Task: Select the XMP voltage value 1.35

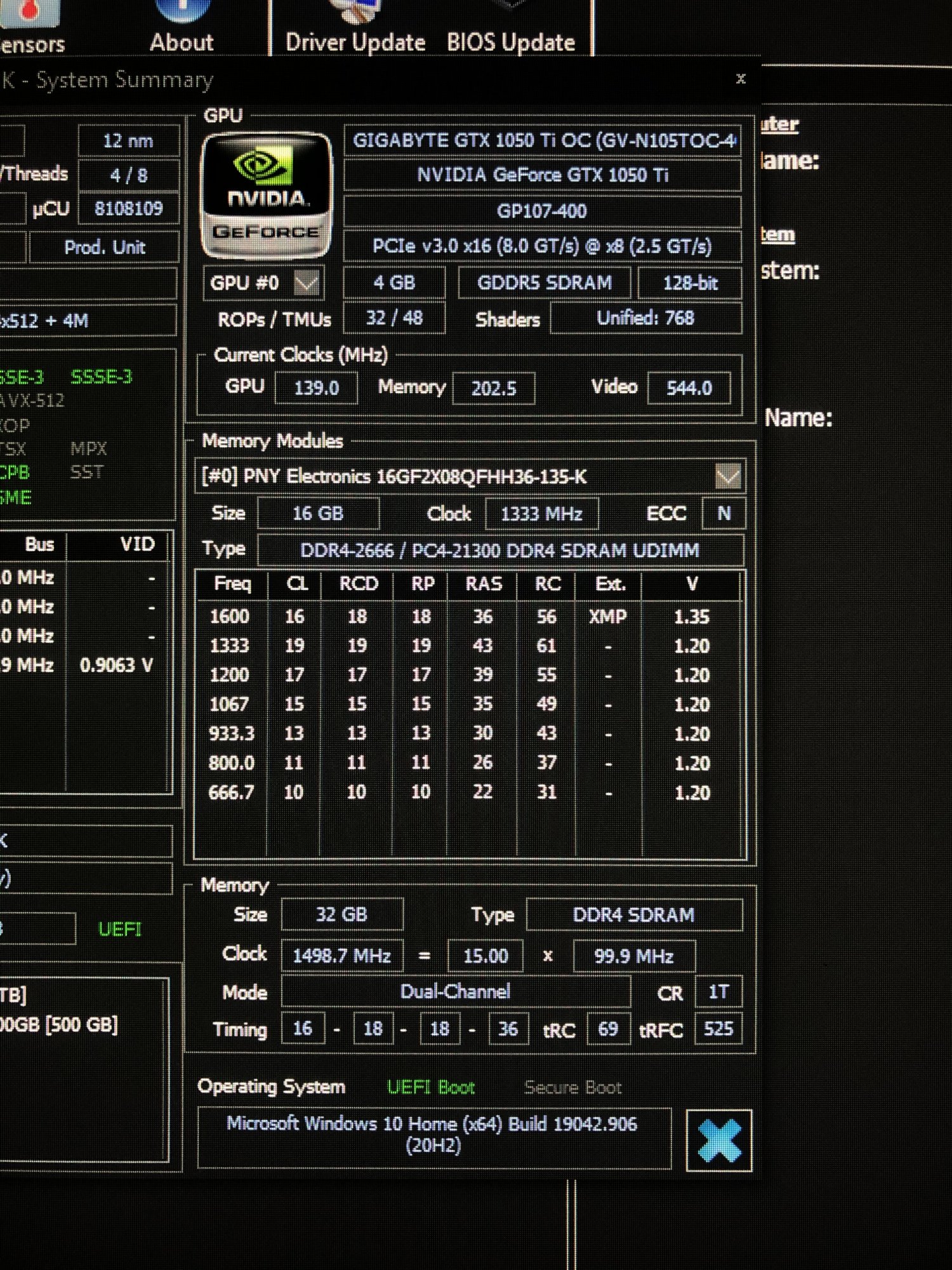Action: pos(692,617)
